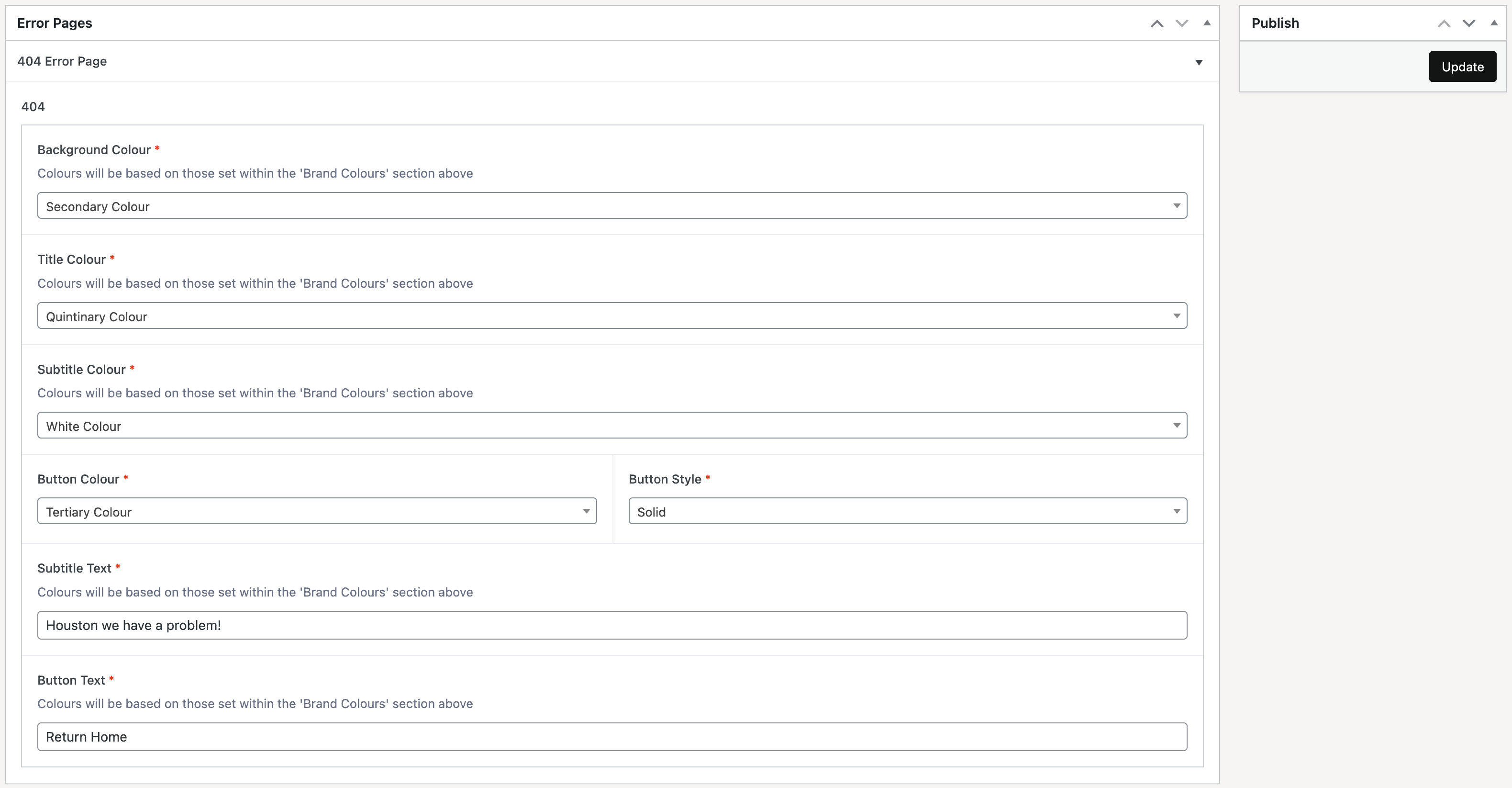1512x788 pixels.
Task: Click the Button Style label
Action: [x=665, y=479]
